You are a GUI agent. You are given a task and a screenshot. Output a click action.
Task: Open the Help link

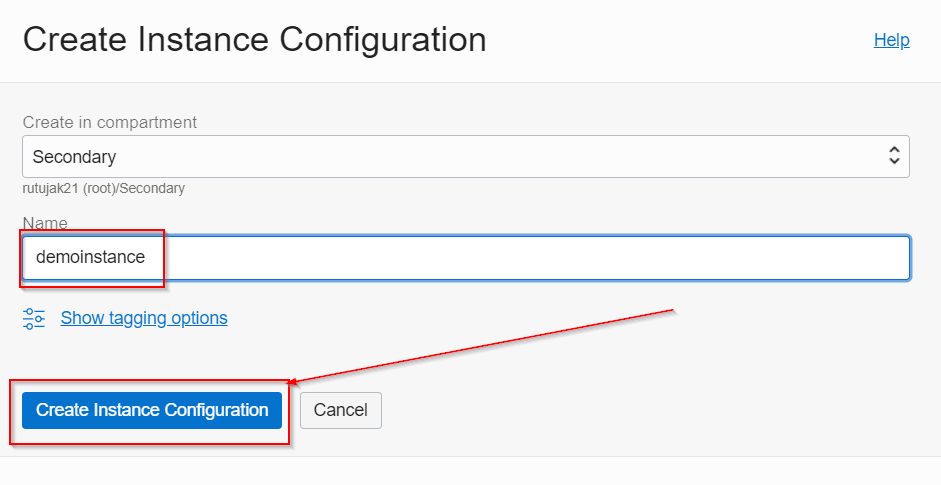click(891, 40)
